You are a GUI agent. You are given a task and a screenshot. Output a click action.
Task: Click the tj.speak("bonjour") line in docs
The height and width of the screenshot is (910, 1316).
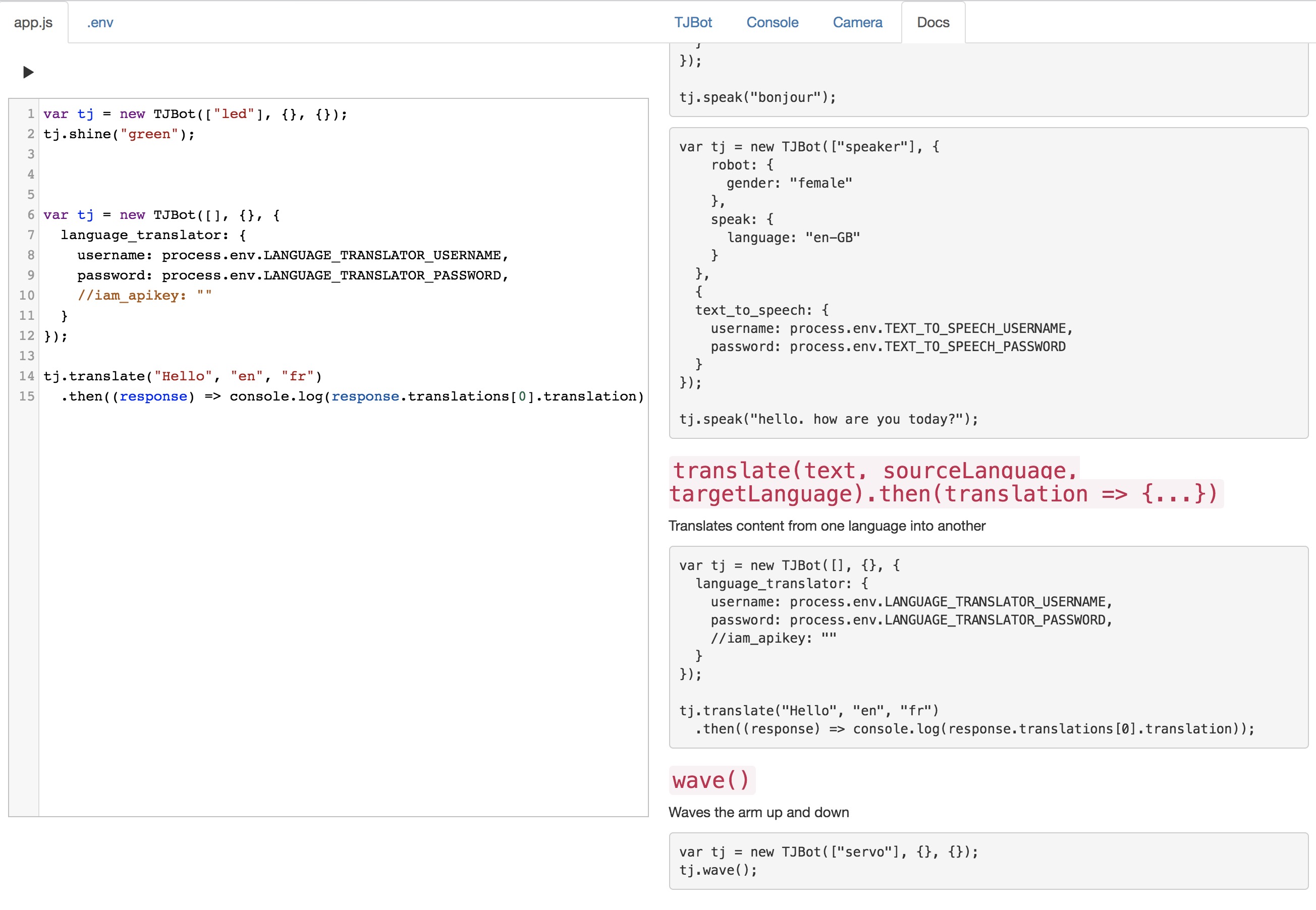[757, 97]
